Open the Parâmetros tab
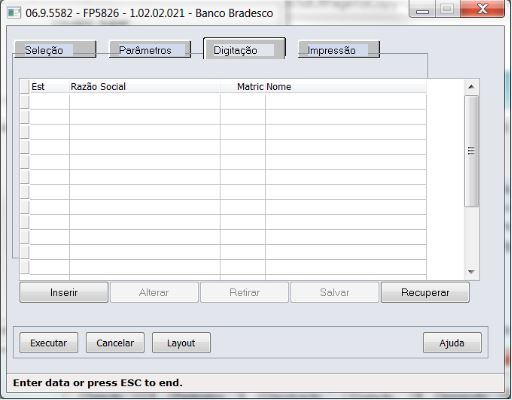The height and width of the screenshot is (400, 512). 150,50
